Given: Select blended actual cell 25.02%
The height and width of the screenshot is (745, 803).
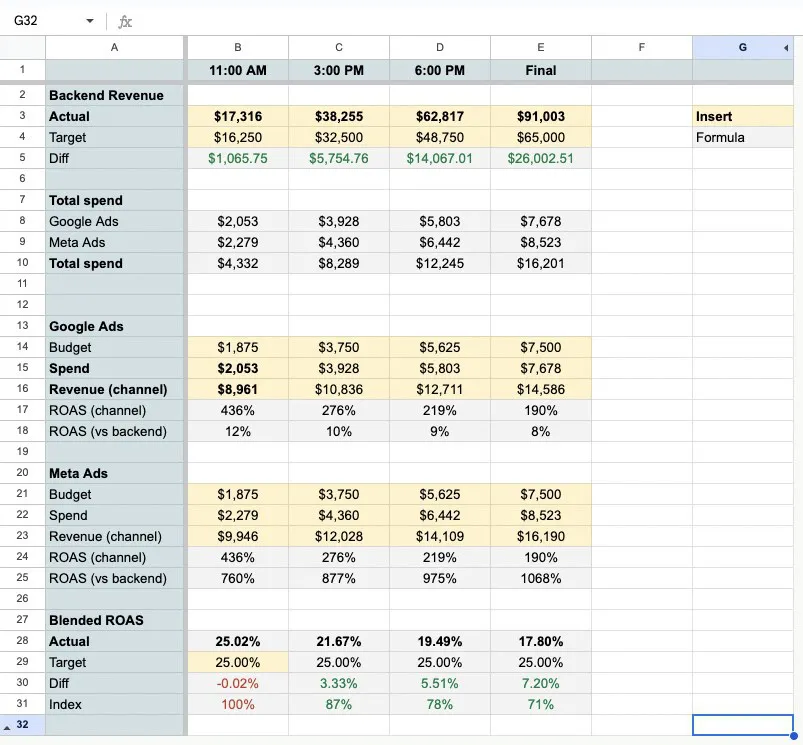Looking at the screenshot, I should (x=238, y=641).
